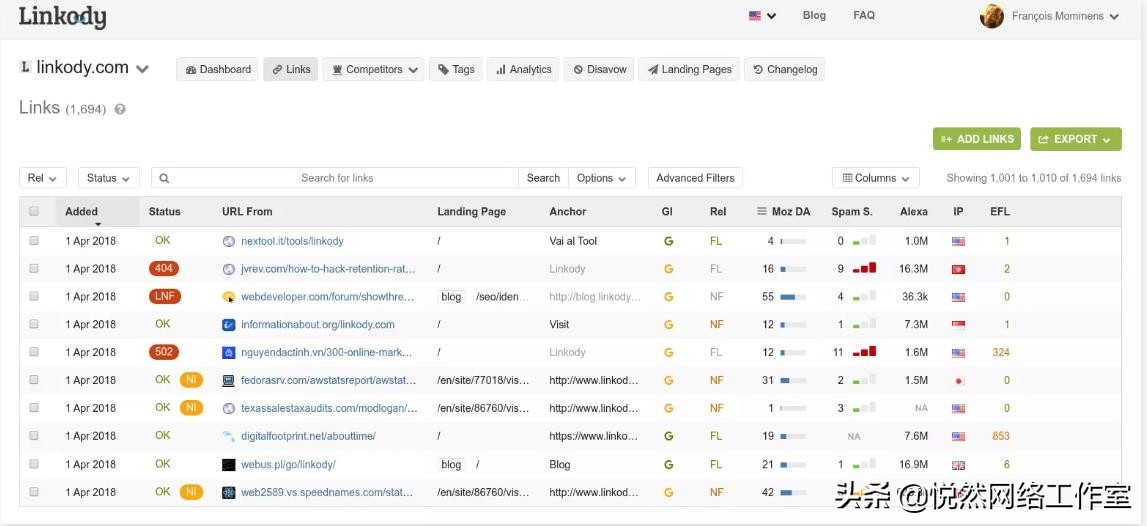Click the Search button
Image resolution: width=1147 pixels, height=526 pixels.
(543, 178)
